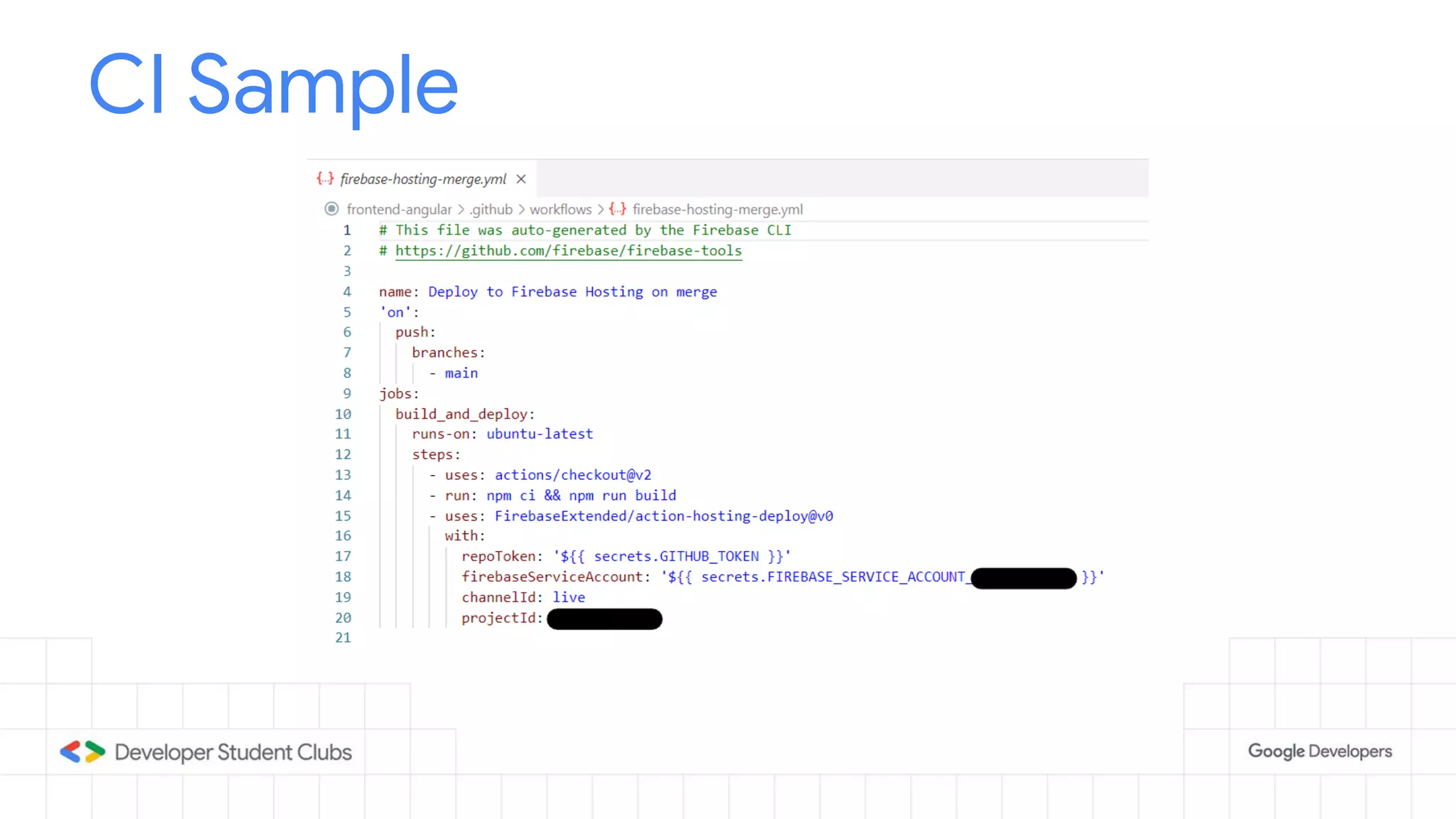
Task: Click the comment 'This file was auto-generated'
Action: click(585, 230)
